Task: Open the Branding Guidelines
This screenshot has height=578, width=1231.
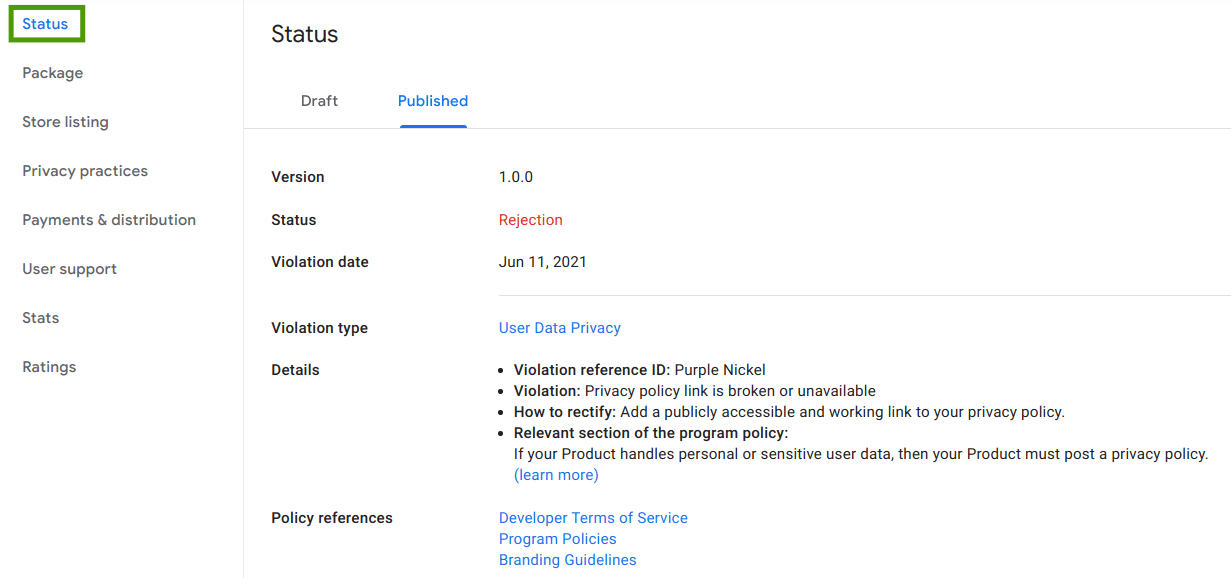Action: (567, 559)
